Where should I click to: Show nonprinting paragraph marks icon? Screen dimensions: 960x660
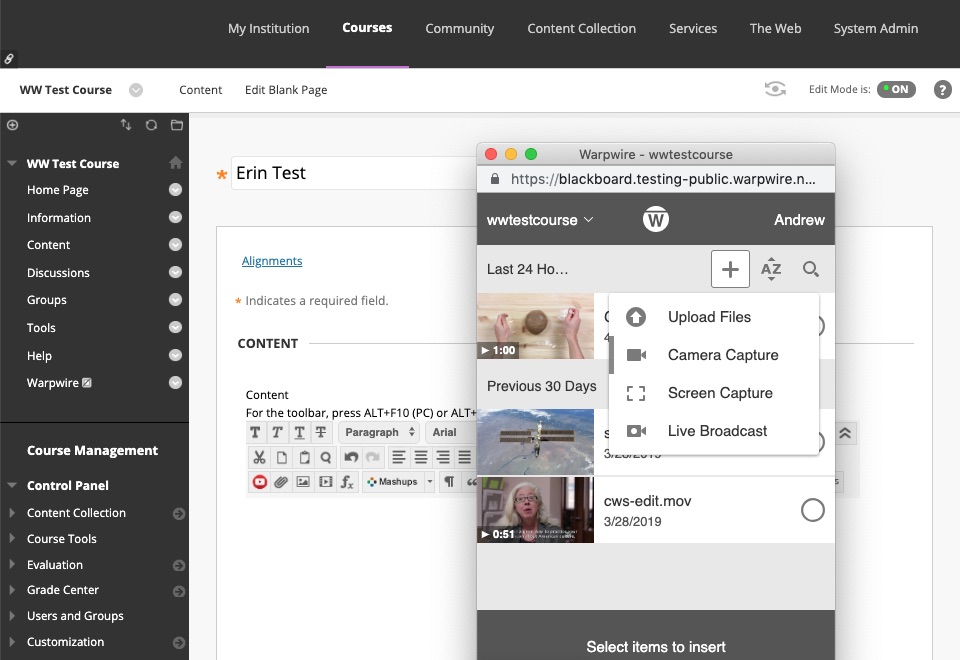[x=449, y=482]
